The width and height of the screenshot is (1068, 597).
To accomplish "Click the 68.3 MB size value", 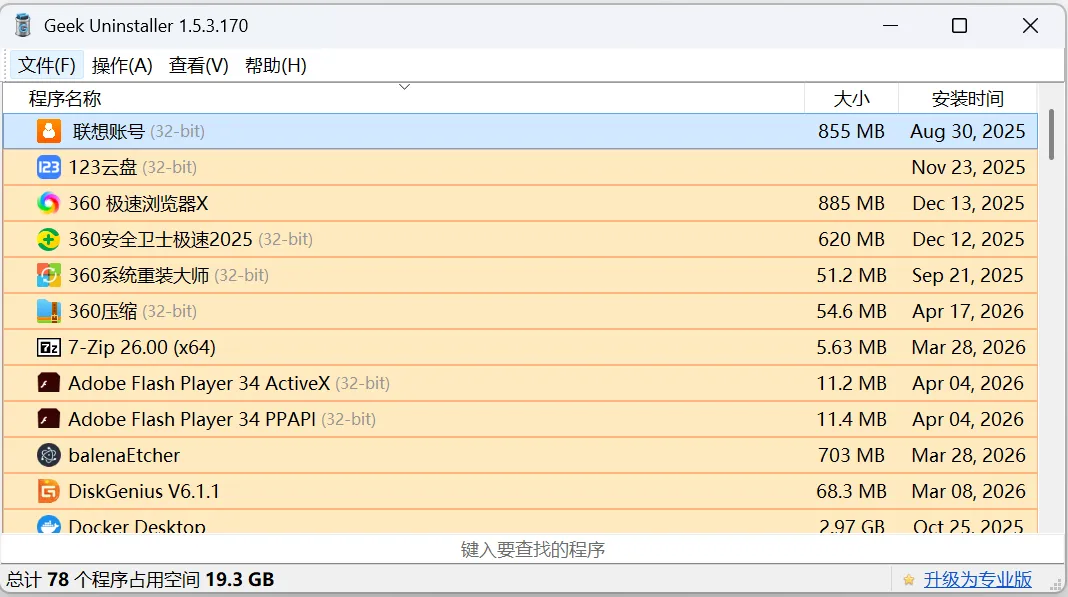I will [x=851, y=491].
